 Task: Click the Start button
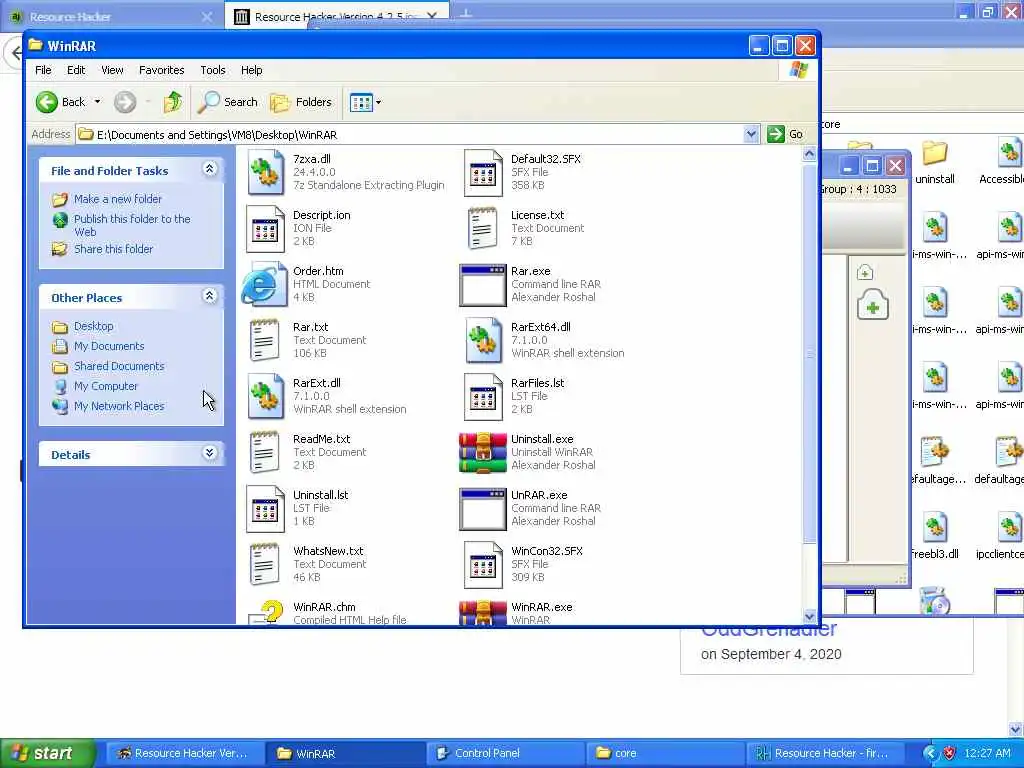pyautogui.click(x=46, y=753)
